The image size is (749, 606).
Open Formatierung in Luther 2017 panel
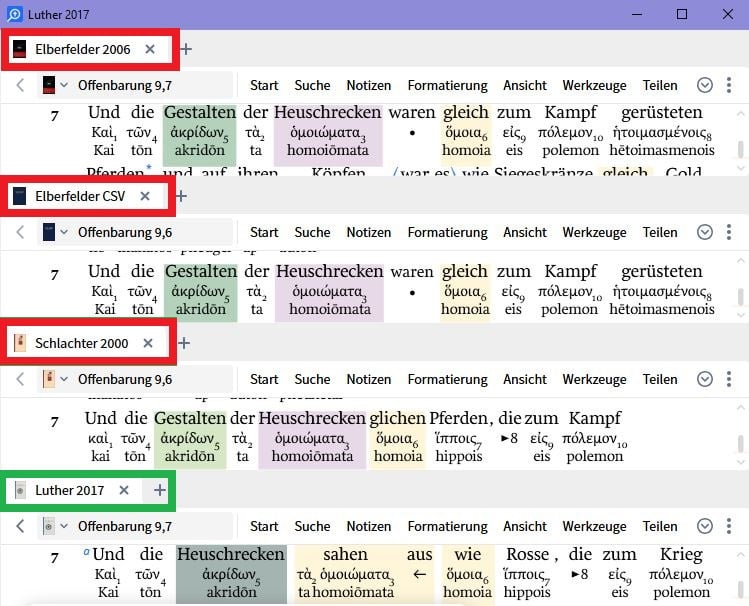[x=448, y=527]
